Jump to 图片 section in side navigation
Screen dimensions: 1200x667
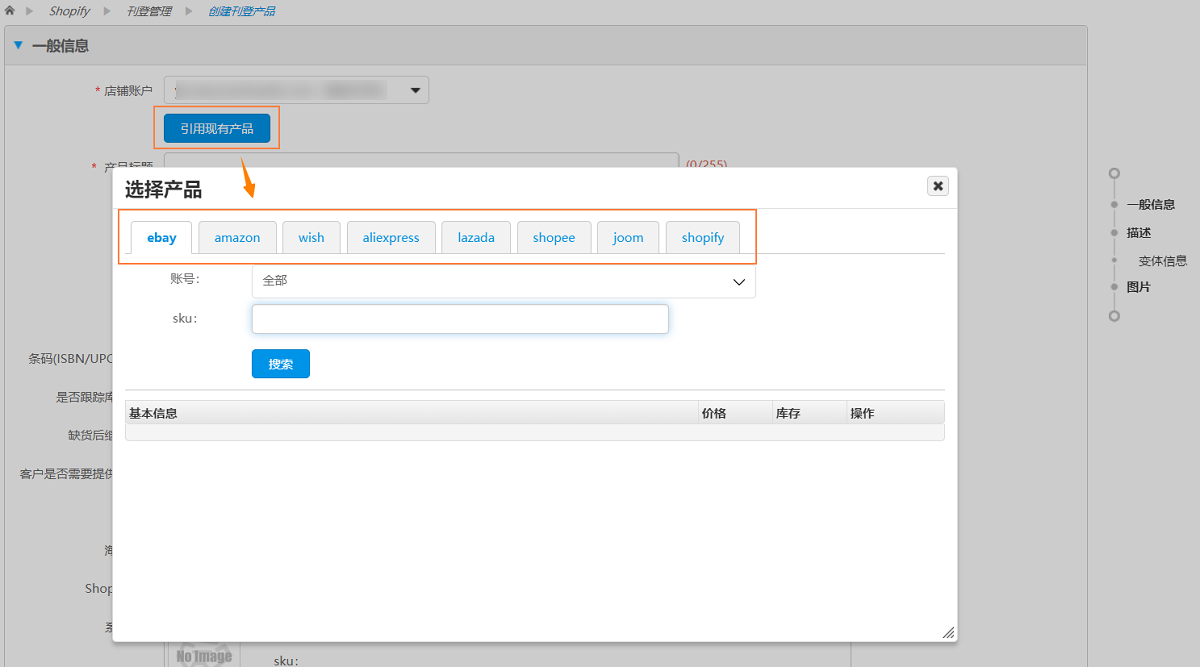[1138, 287]
